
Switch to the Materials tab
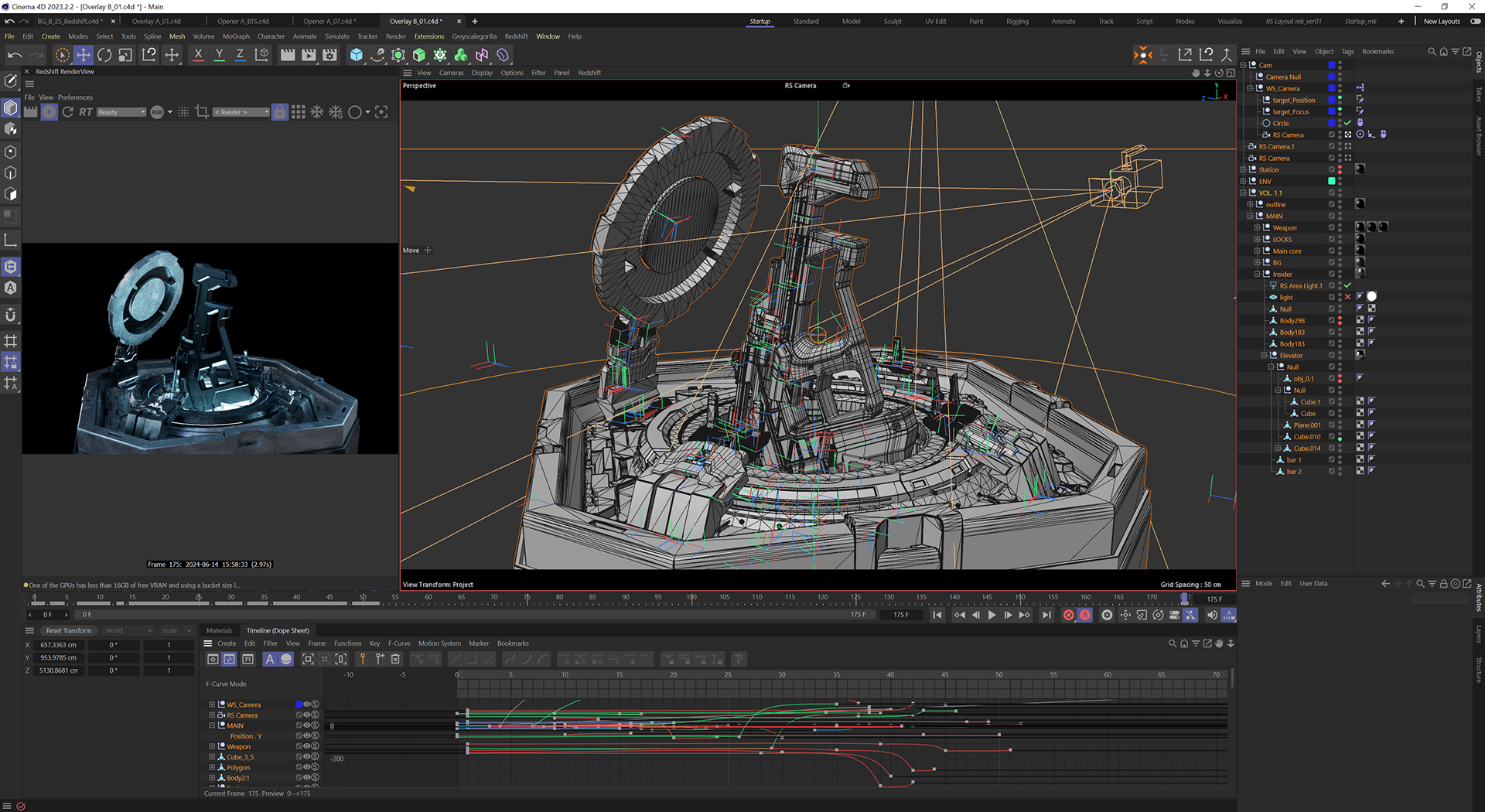point(219,630)
